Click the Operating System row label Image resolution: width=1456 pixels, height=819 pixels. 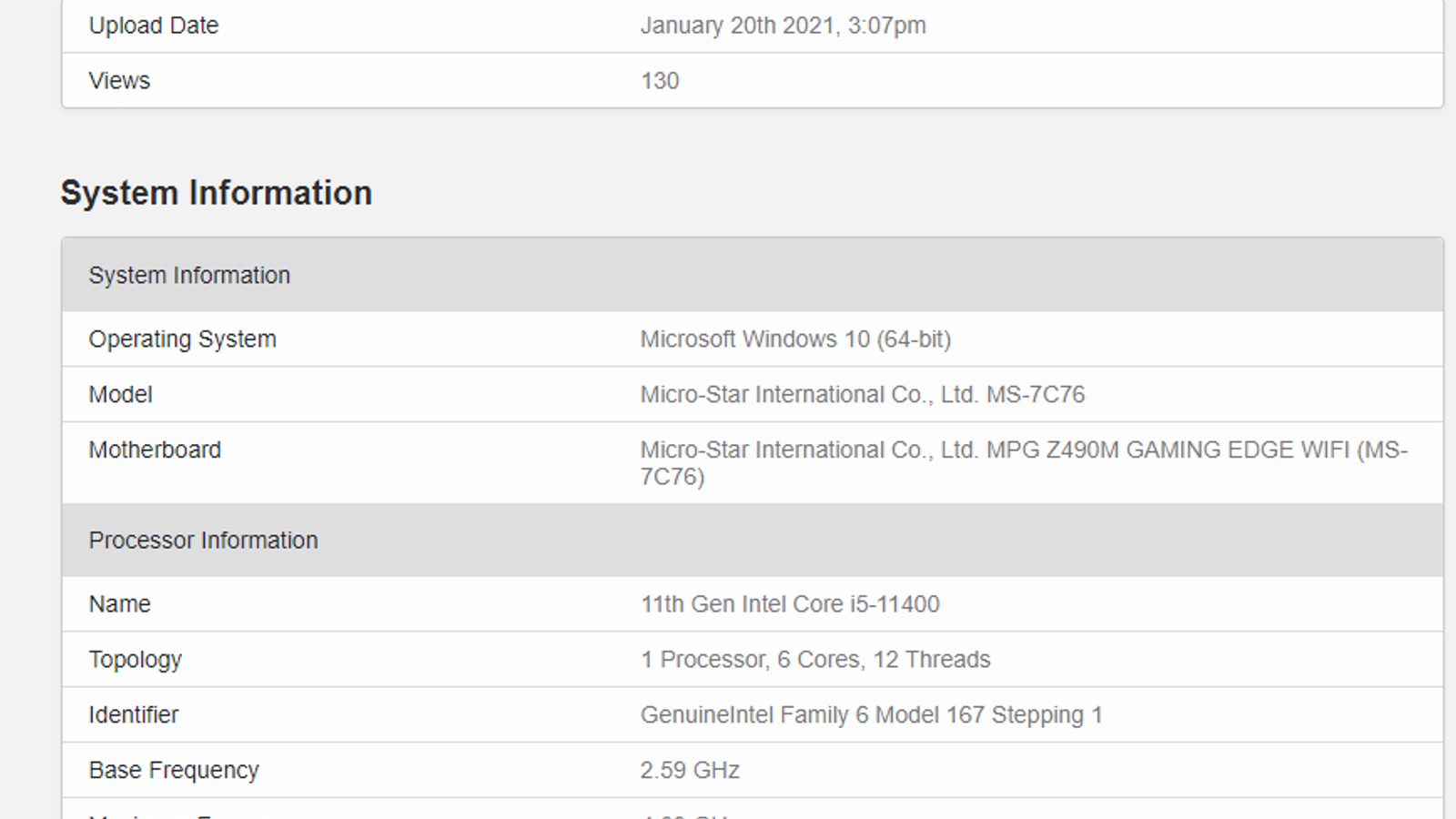[x=182, y=339]
